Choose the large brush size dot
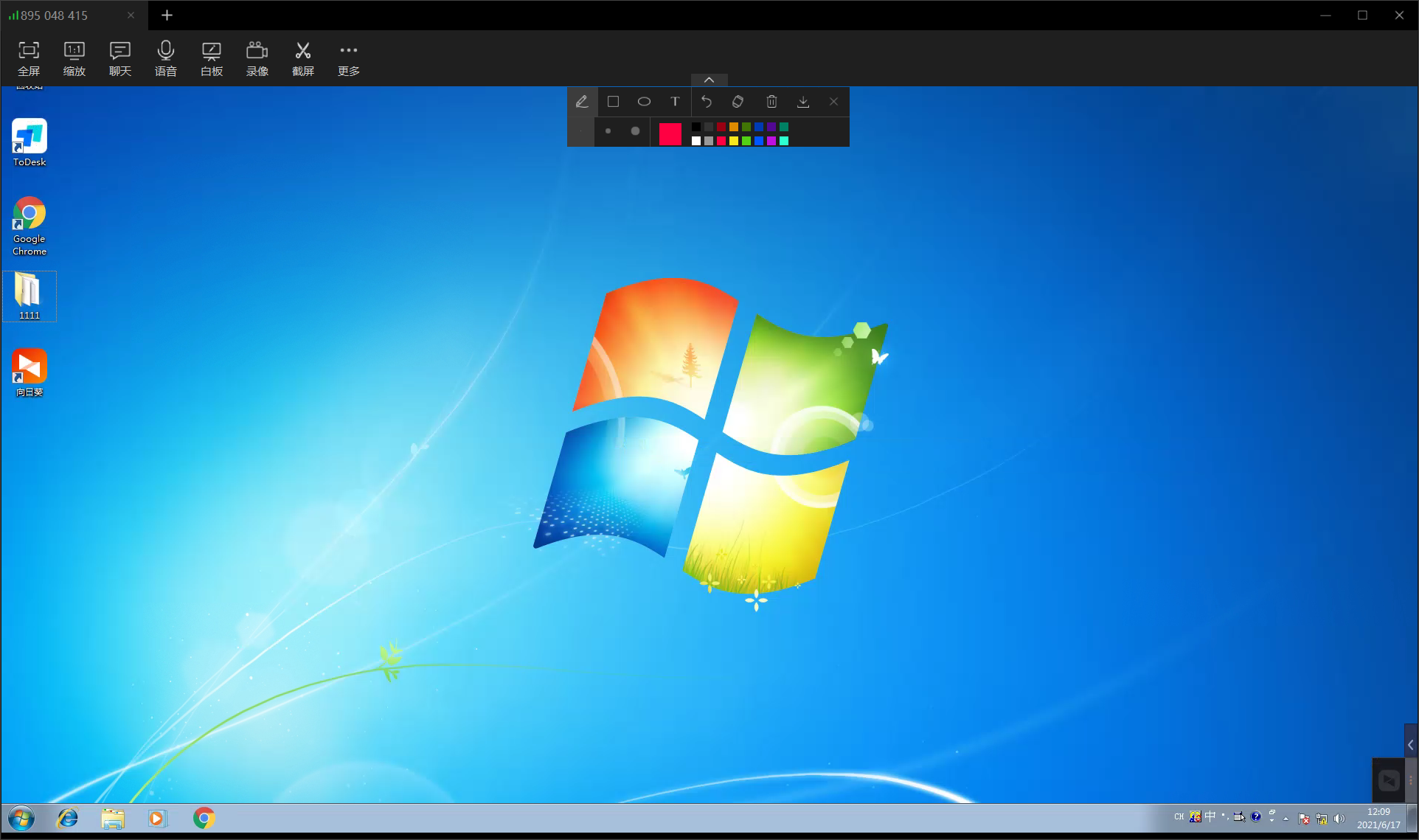The width and height of the screenshot is (1419, 840). pos(635,131)
